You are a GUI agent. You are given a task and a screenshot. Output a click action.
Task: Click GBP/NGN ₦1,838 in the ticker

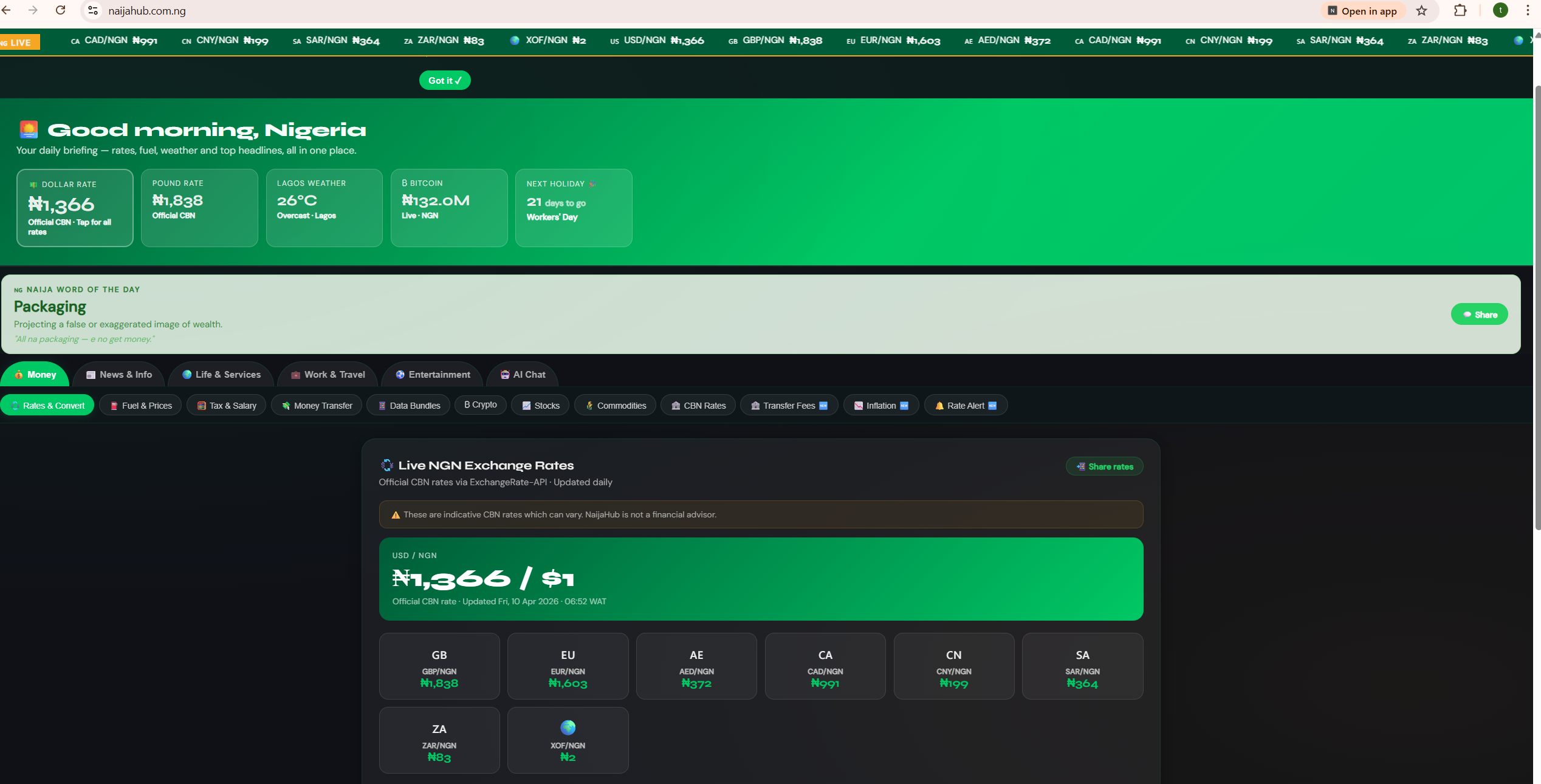click(775, 40)
